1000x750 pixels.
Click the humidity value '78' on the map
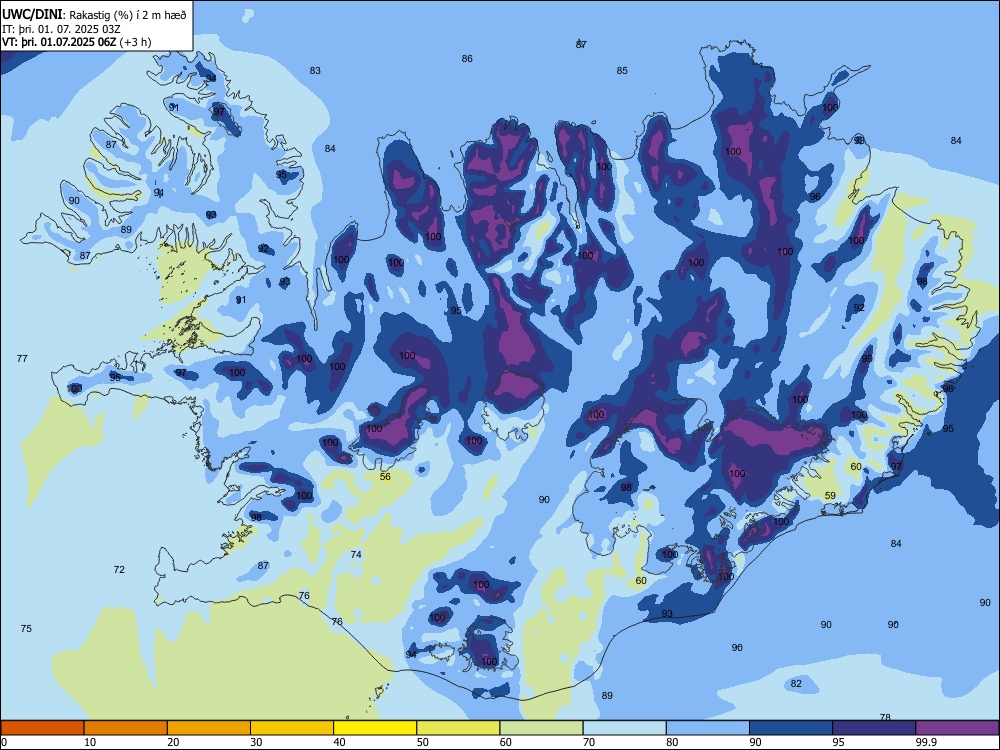[x=885, y=717]
